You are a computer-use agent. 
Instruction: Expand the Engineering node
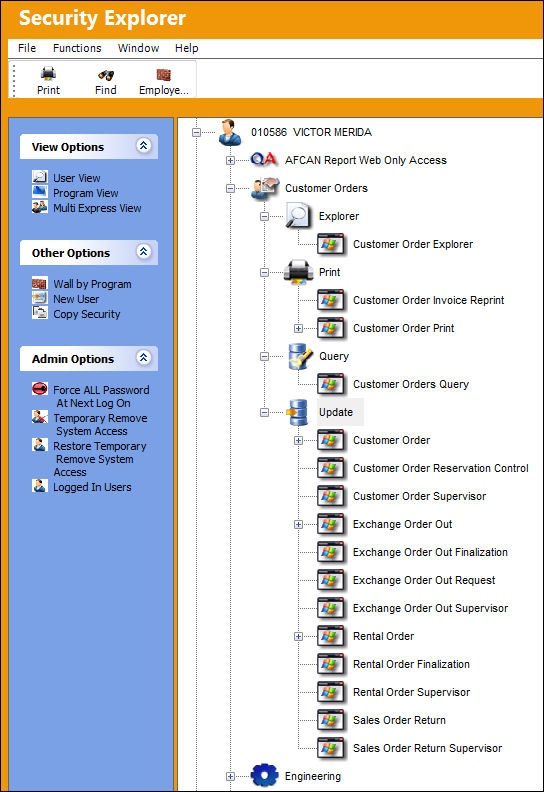point(230,776)
